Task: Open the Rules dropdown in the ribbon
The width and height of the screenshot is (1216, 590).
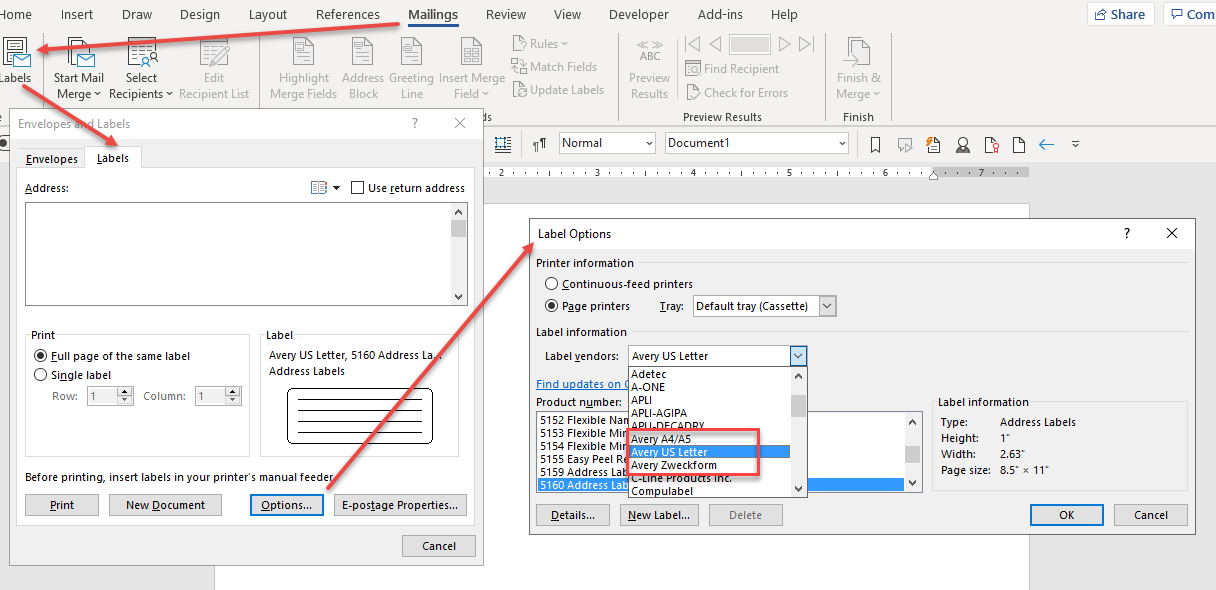Action: pos(540,44)
